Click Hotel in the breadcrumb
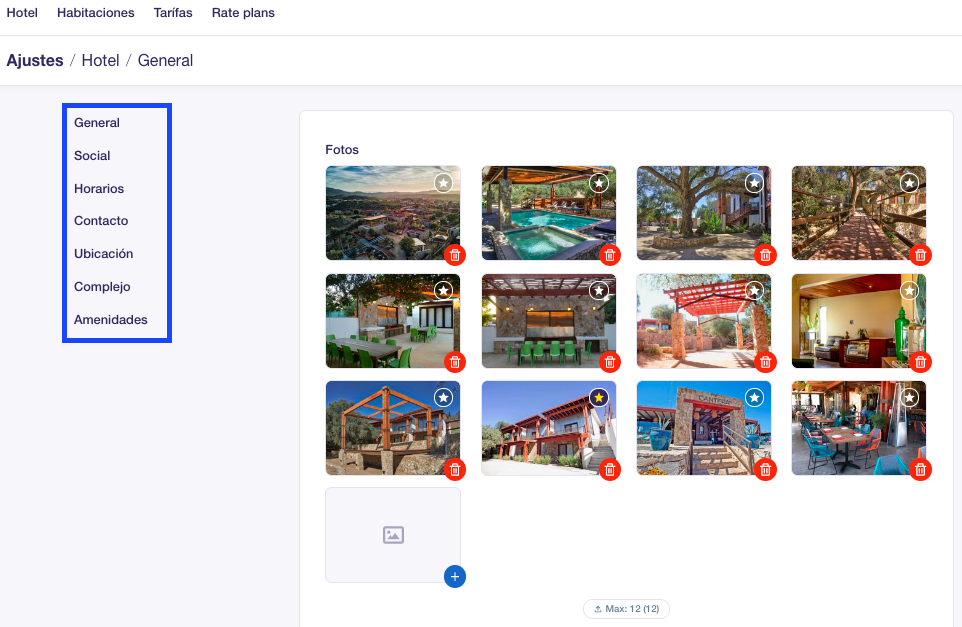 [101, 61]
